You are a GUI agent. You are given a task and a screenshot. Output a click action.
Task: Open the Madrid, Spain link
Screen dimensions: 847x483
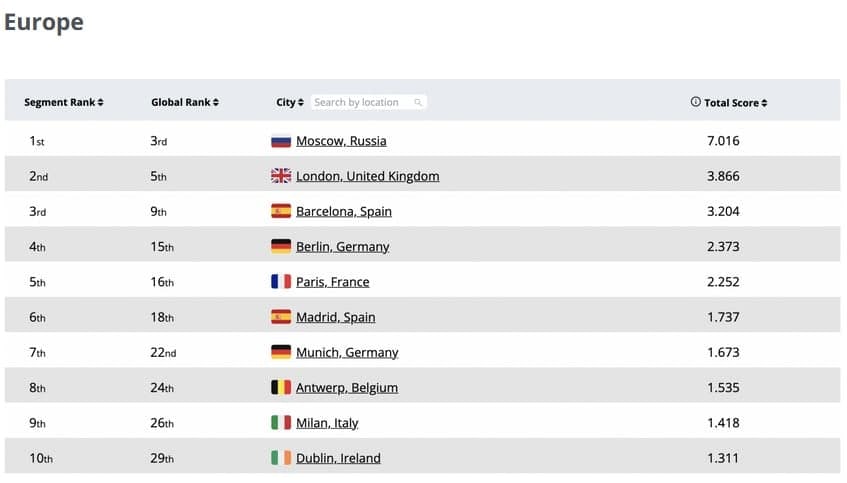pos(335,317)
